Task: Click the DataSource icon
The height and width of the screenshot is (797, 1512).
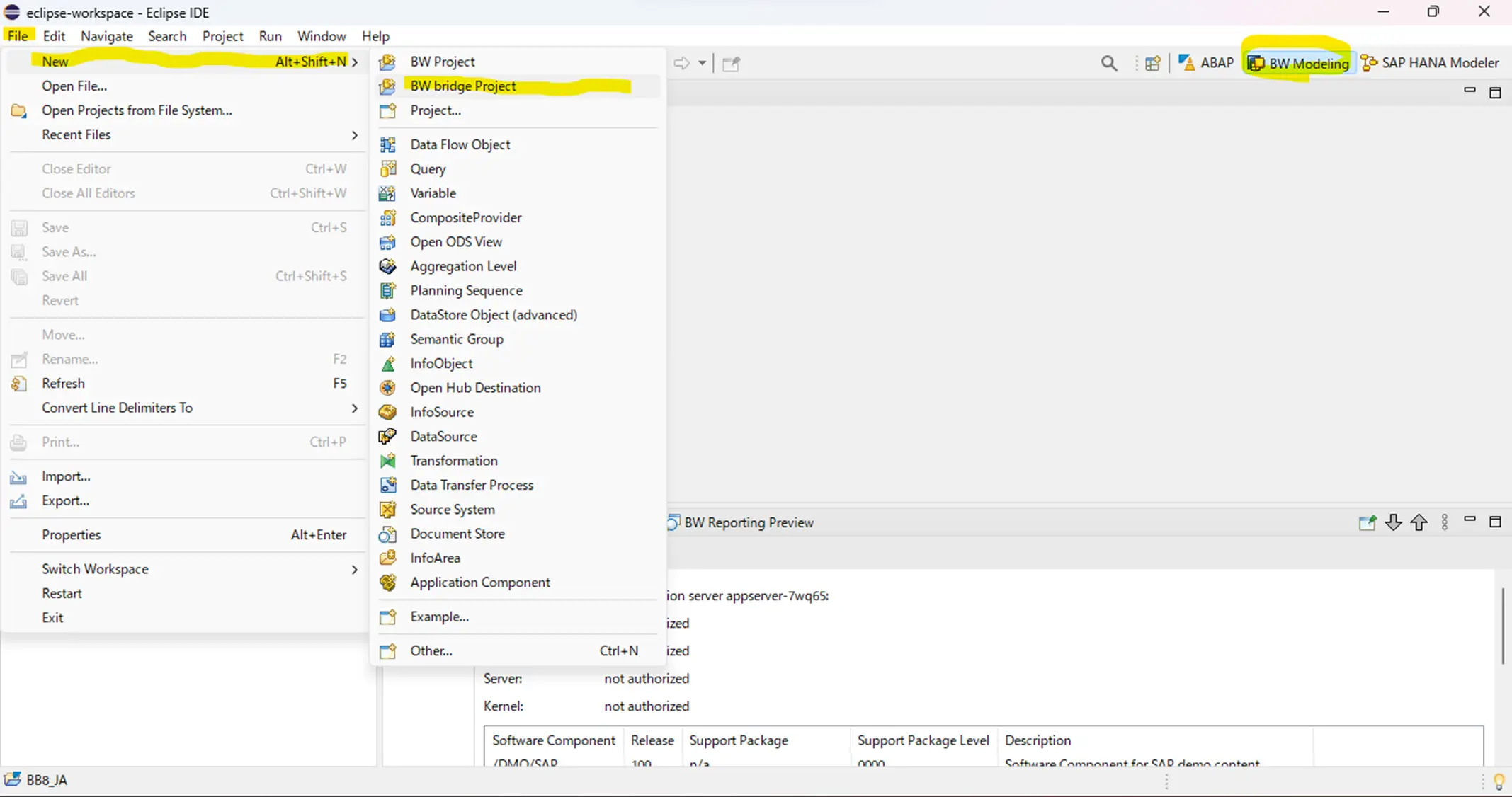Action: 387,437
